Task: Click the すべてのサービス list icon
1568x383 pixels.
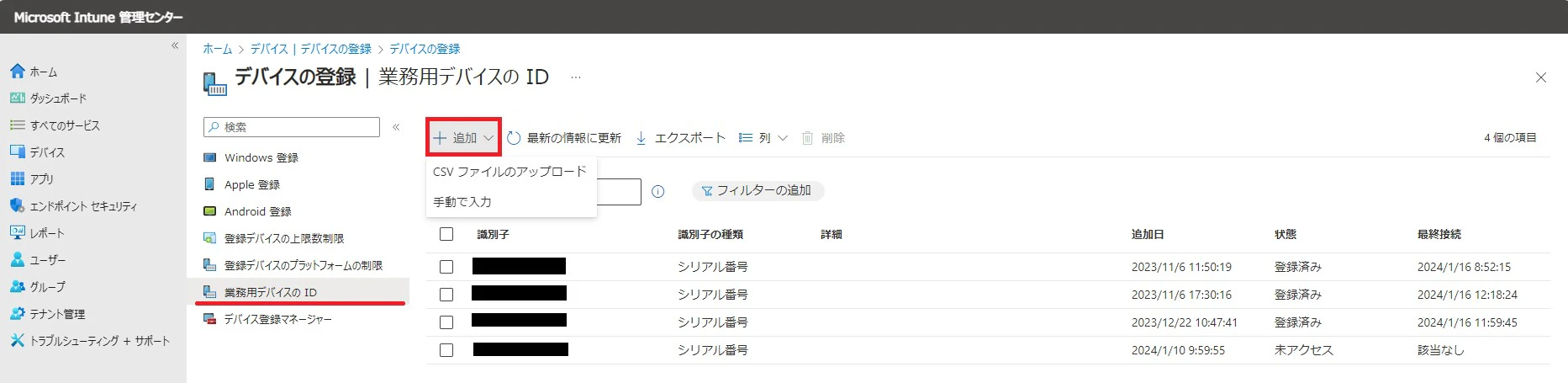Action: point(17,125)
